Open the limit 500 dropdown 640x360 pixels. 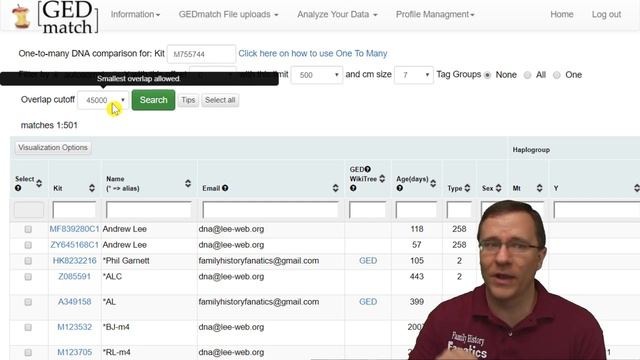click(x=317, y=75)
